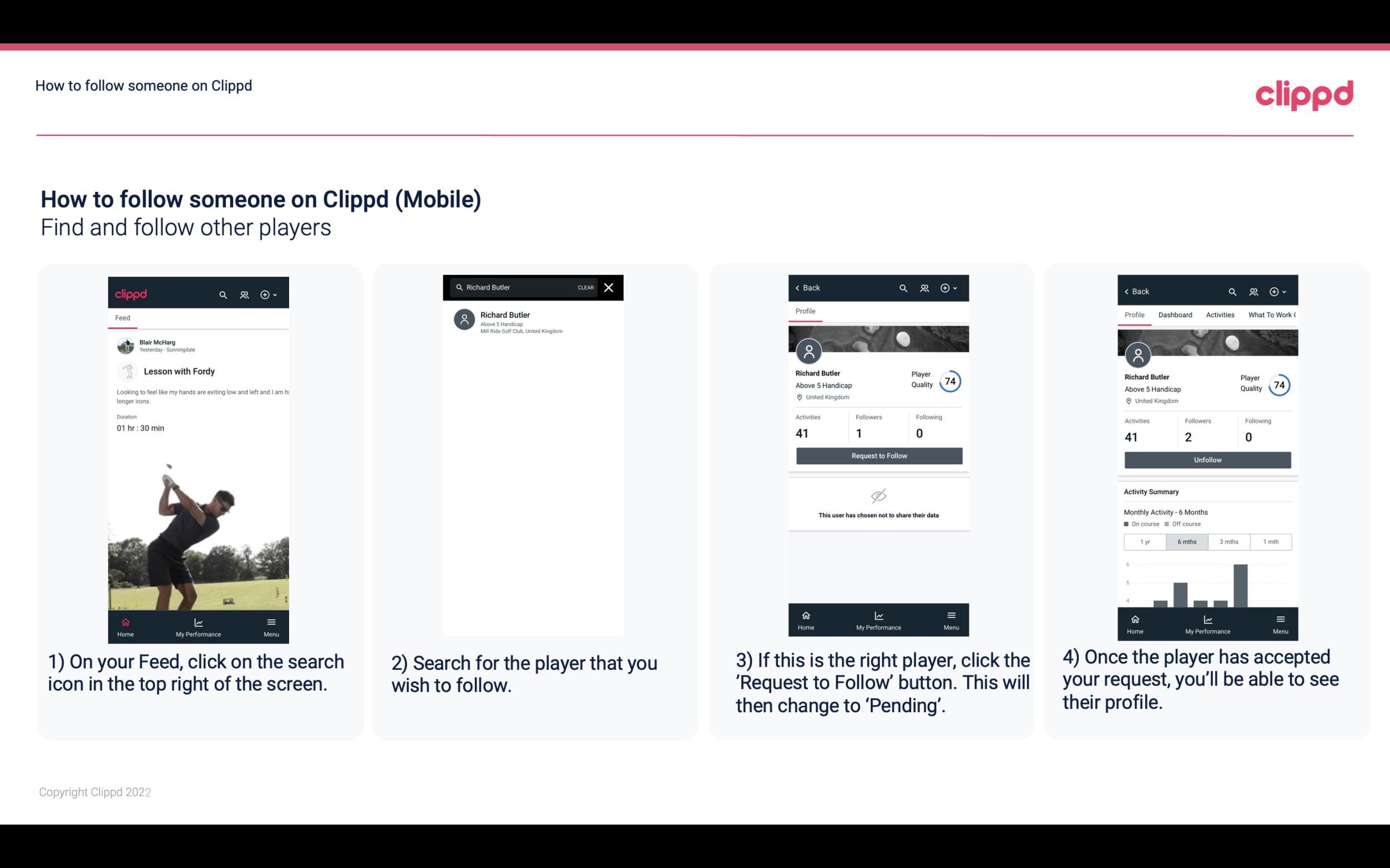
Task: Click the profile/account icon in top bar
Action: tap(244, 294)
